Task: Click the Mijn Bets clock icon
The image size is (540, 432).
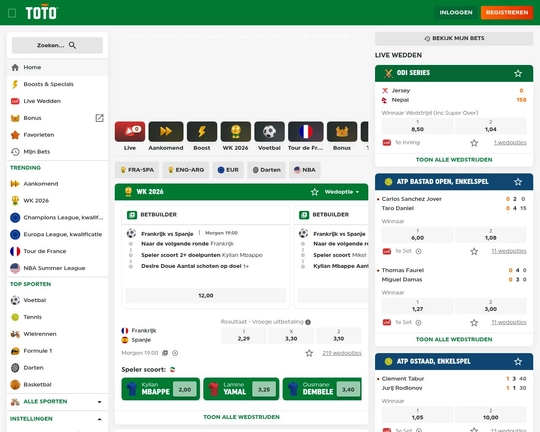Action: tap(15, 152)
